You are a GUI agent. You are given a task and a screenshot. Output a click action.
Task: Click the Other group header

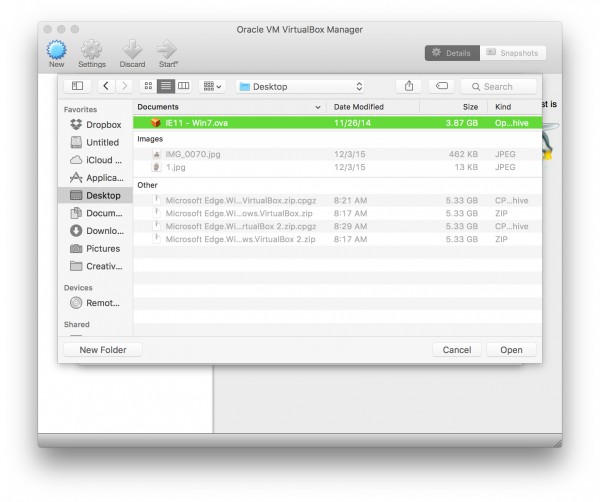coord(147,185)
